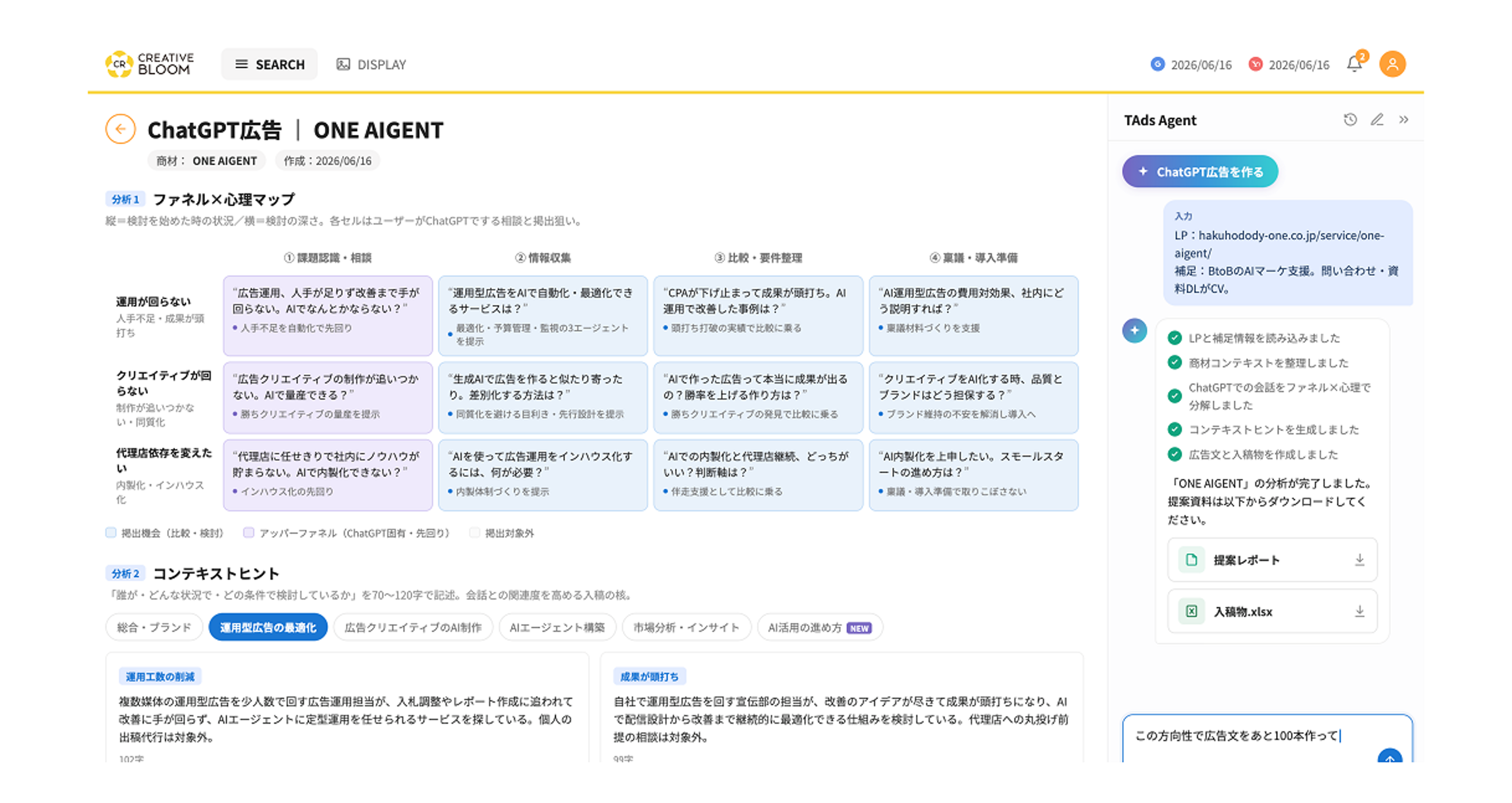The image size is (1512, 803).
Task: Open chat history in TAds Agent
Action: pos(1351,120)
